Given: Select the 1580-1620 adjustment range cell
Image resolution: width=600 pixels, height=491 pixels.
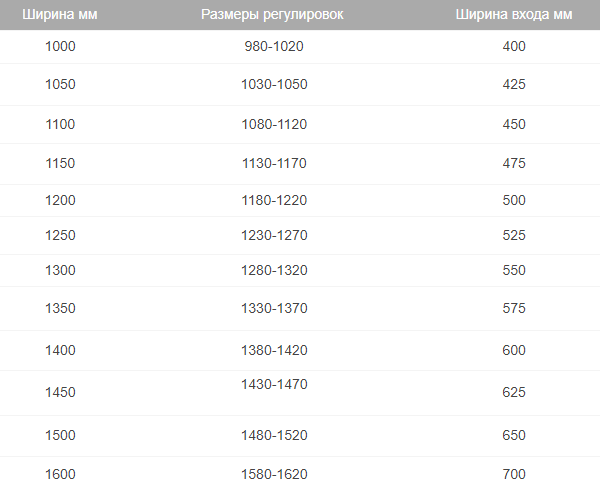Looking at the screenshot, I should click(x=274, y=474).
